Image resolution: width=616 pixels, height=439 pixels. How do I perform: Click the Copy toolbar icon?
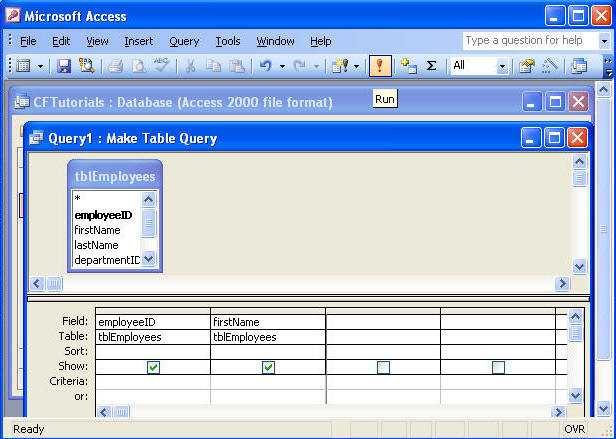pos(213,66)
